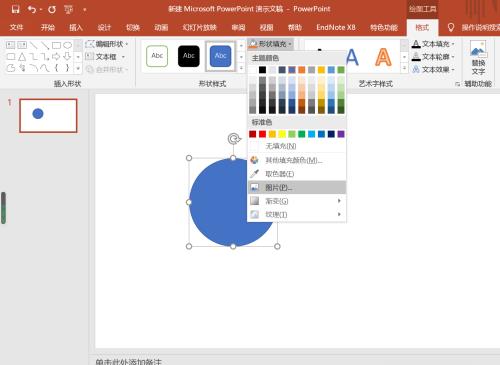This screenshot has height=365, width=500.
Task: Select the rectangle shape in the shapes gallery
Action: (x=56, y=45)
